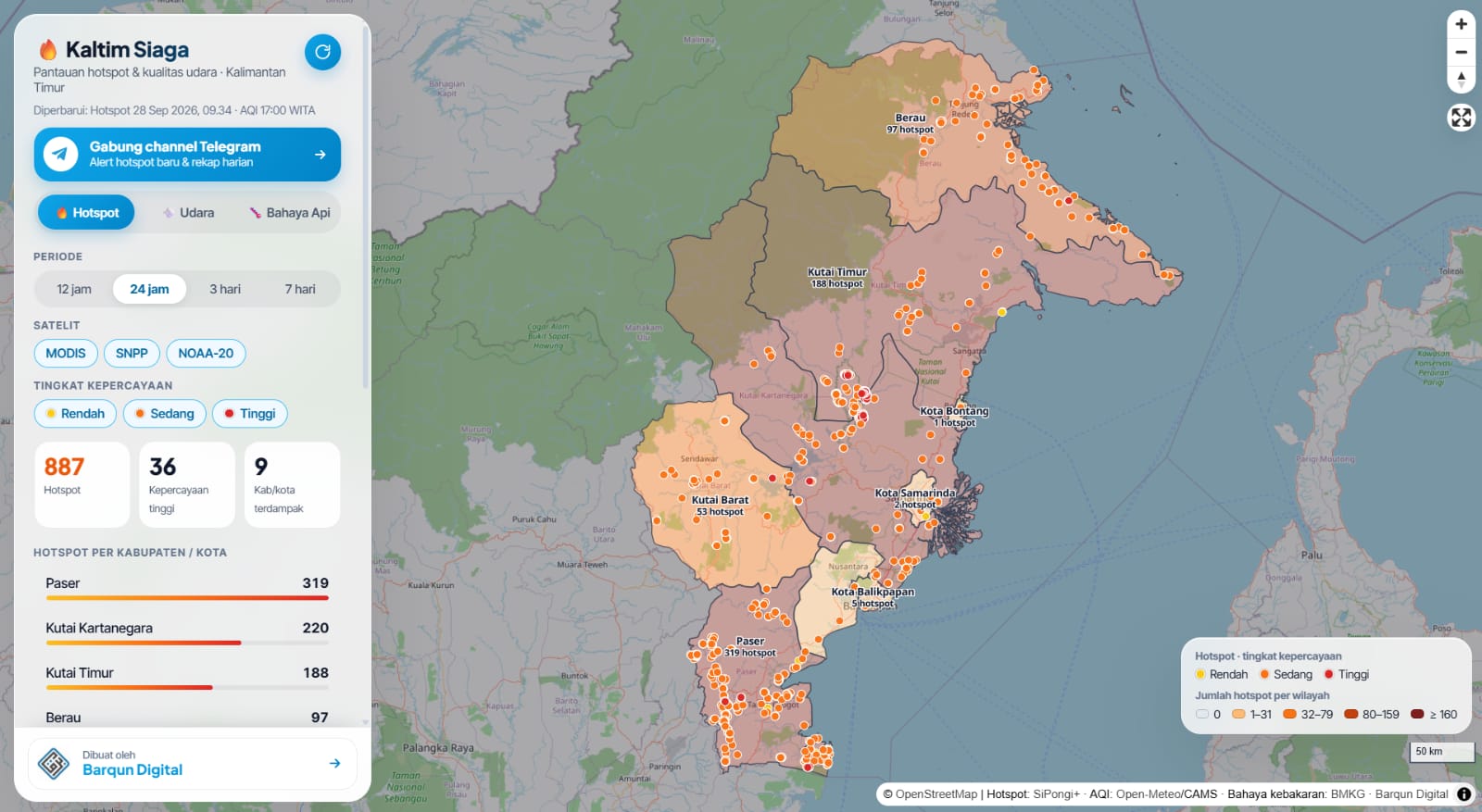Toggle Rendah confidence level filter

75,413
